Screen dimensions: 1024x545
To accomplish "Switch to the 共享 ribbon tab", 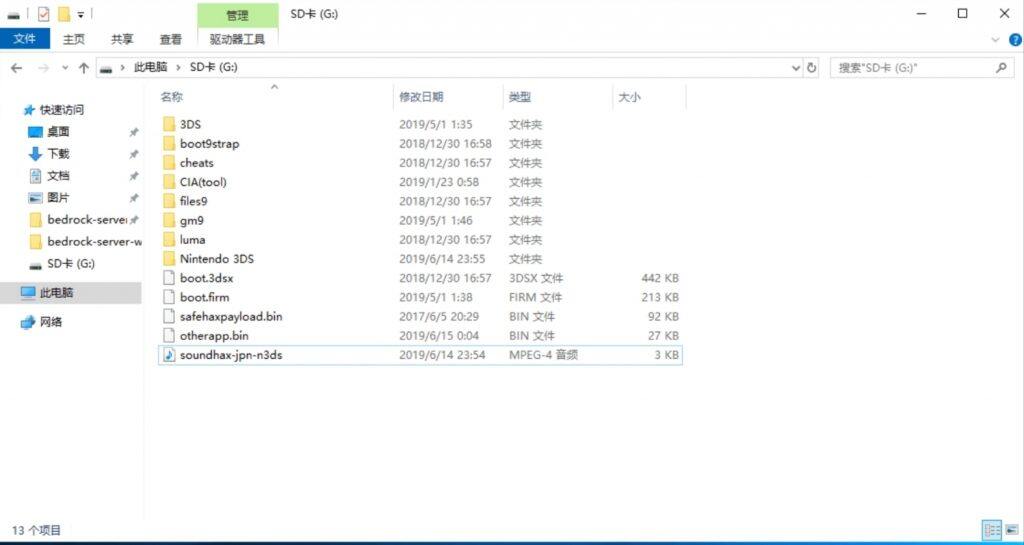I will pos(122,39).
